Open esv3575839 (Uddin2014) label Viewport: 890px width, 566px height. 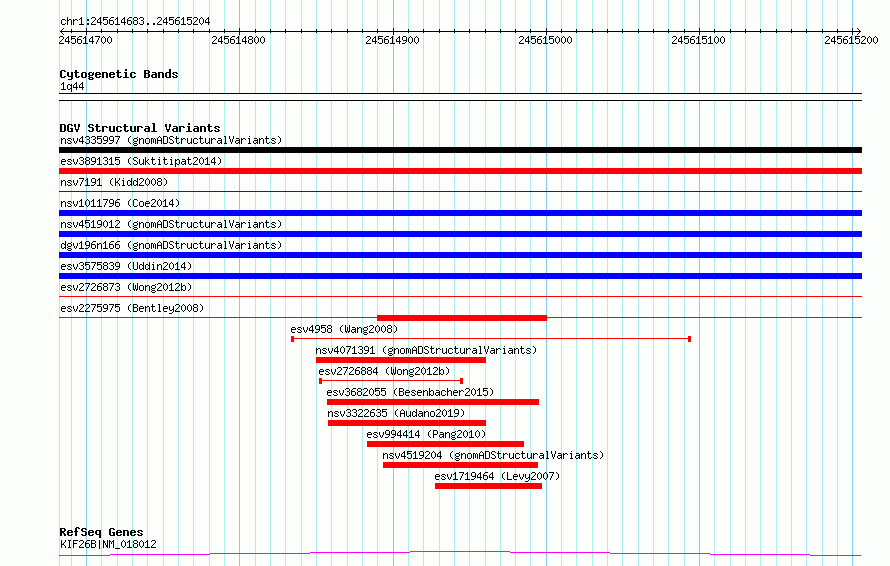126,266
